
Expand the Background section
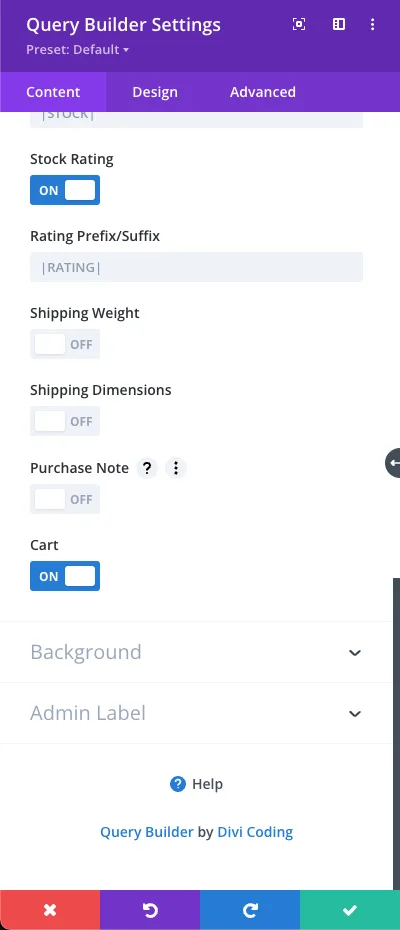[x=196, y=652]
